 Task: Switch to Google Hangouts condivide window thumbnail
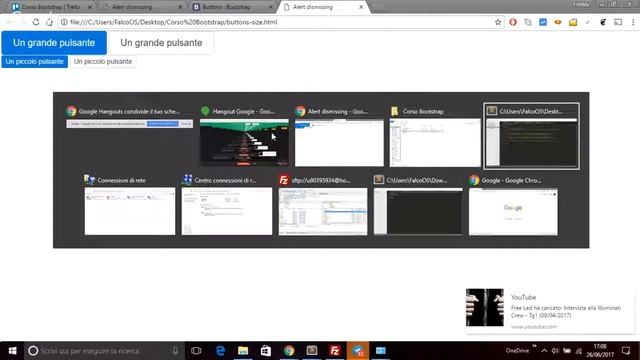[129, 118]
